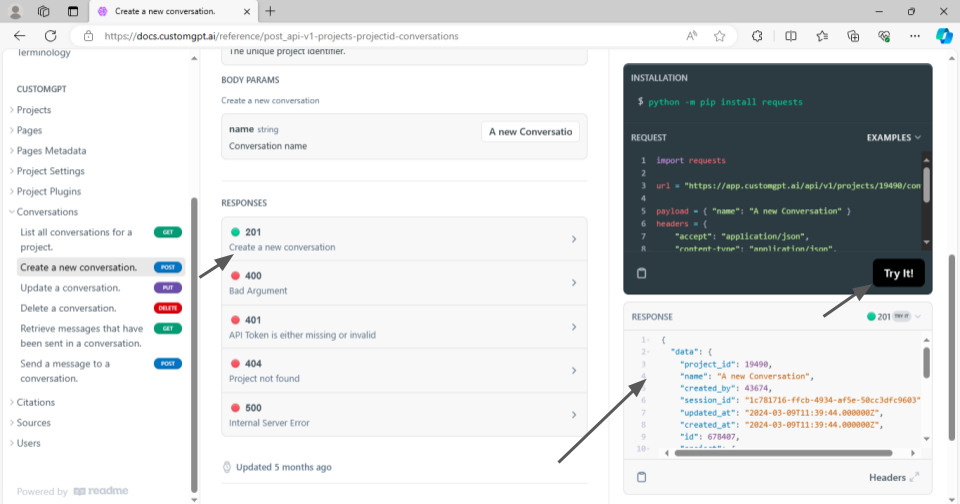The width and height of the screenshot is (960, 504).
Task: Close the 'Create a new conversation.' tab
Action: [x=247, y=12]
